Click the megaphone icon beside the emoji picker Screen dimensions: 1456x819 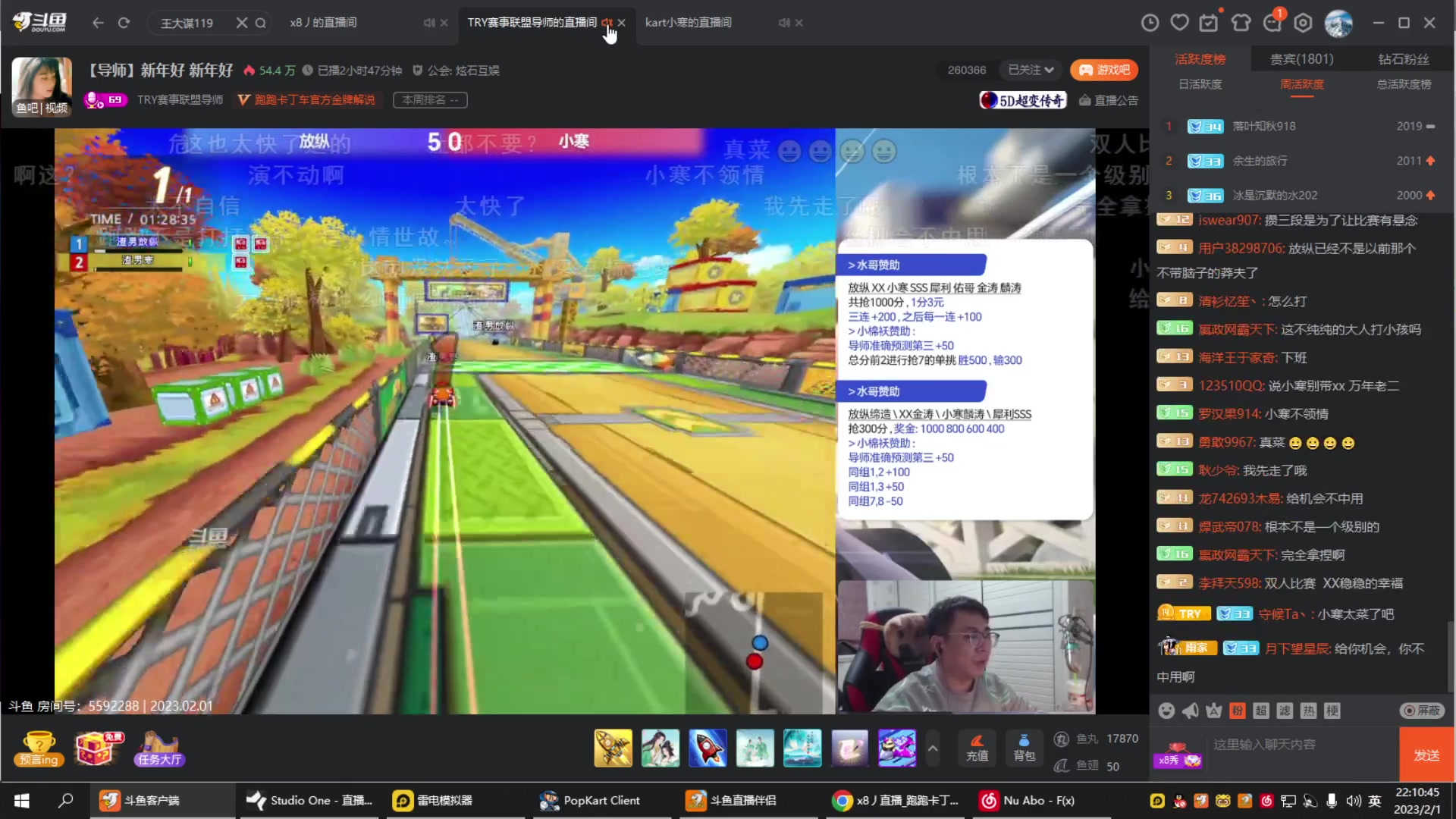1191,711
